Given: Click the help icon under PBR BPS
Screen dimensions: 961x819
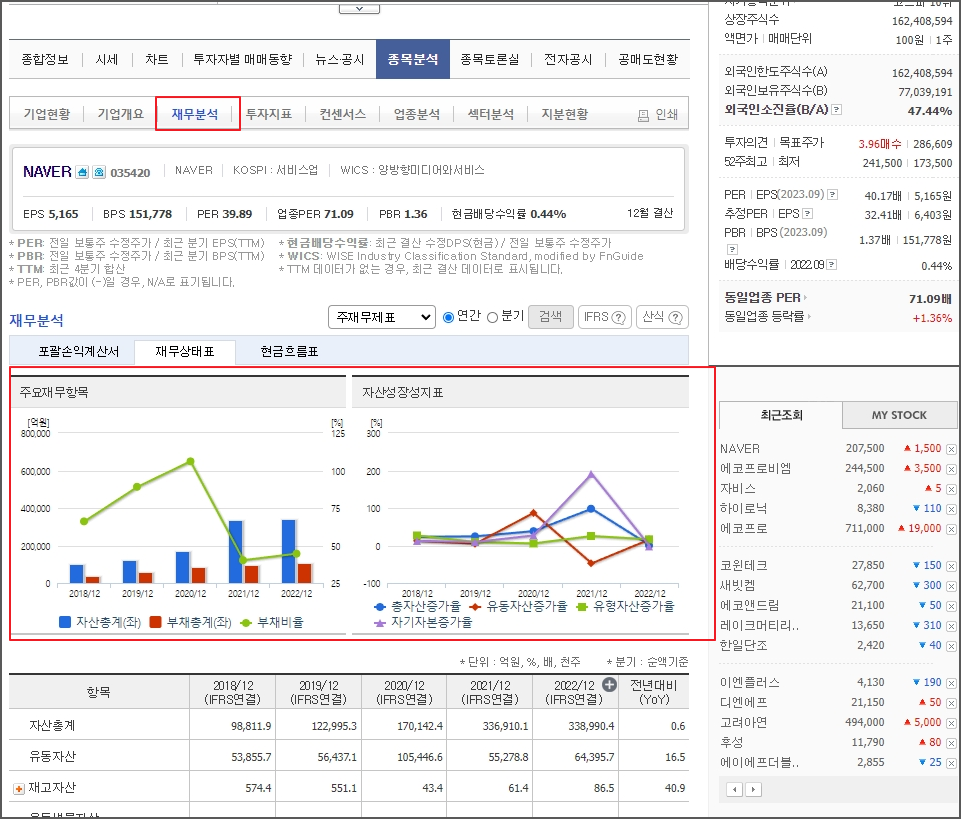Looking at the screenshot, I should pyautogui.click(x=732, y=250).
